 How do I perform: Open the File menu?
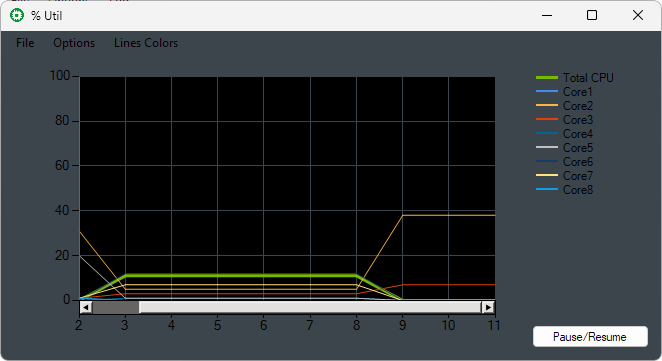tap(25, 43)
